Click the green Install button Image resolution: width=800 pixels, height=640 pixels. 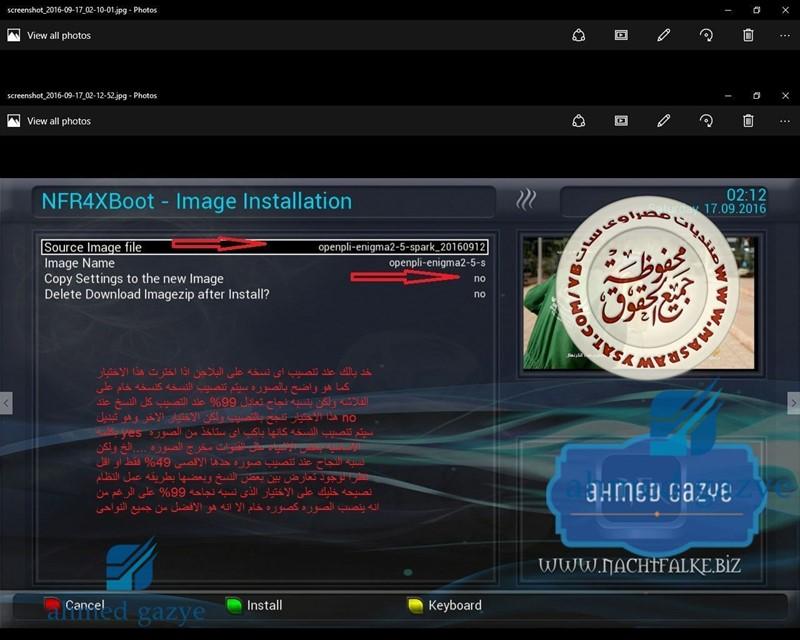(x=254, y=605)
